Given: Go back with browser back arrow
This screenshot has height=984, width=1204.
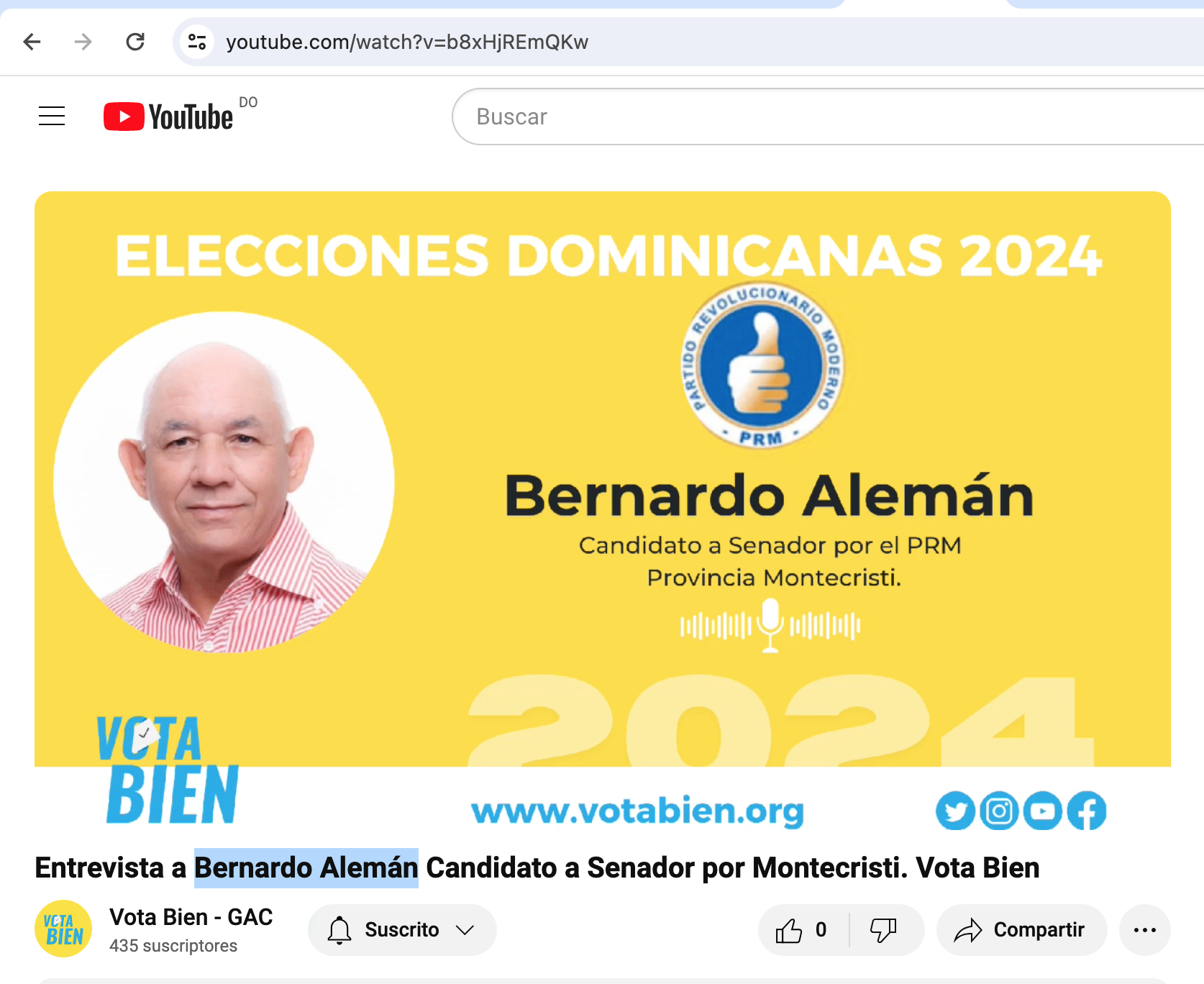Looking at the screenshot, I should pyautogui.click(x=32, y=42).
